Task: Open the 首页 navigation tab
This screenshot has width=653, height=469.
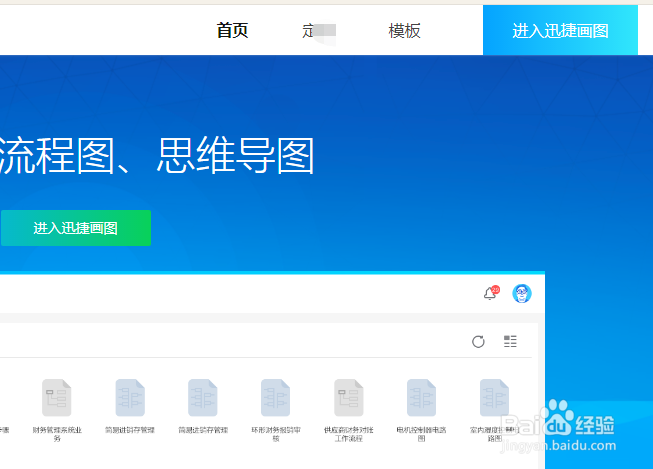Action: pyautogui.click(x=232, y=30)
